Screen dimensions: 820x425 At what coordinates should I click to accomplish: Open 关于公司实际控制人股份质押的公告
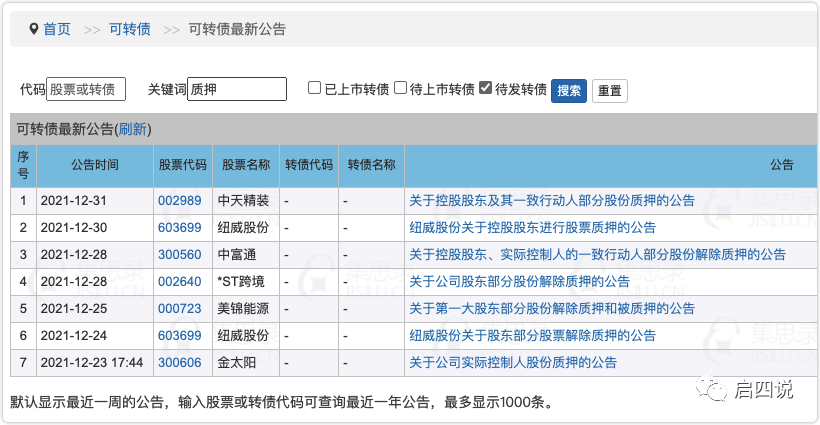513,363
